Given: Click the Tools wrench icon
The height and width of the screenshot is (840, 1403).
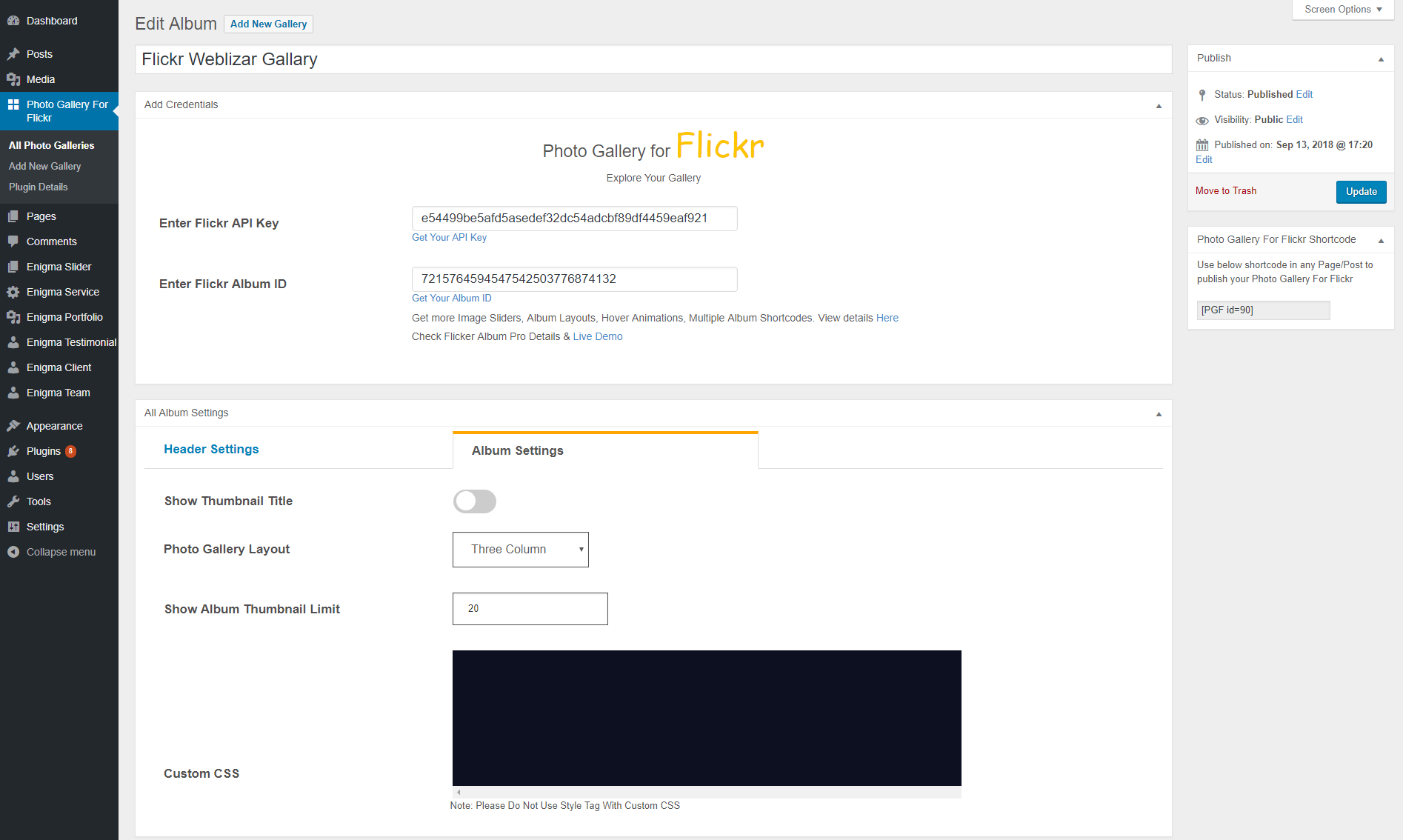Looking at the screenshot, I should coord(13,501).
